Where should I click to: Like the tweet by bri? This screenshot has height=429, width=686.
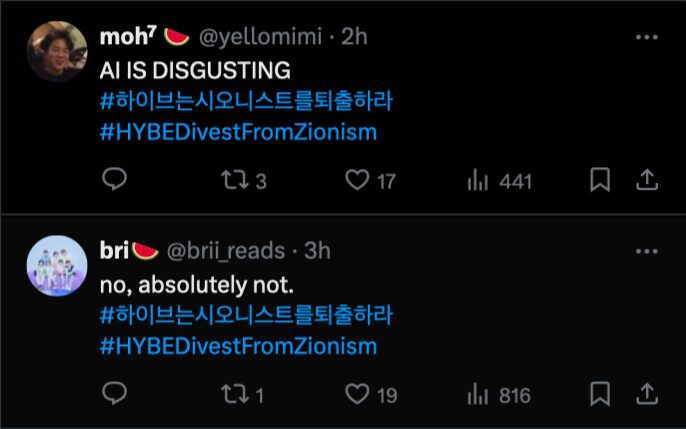(357, 394)
